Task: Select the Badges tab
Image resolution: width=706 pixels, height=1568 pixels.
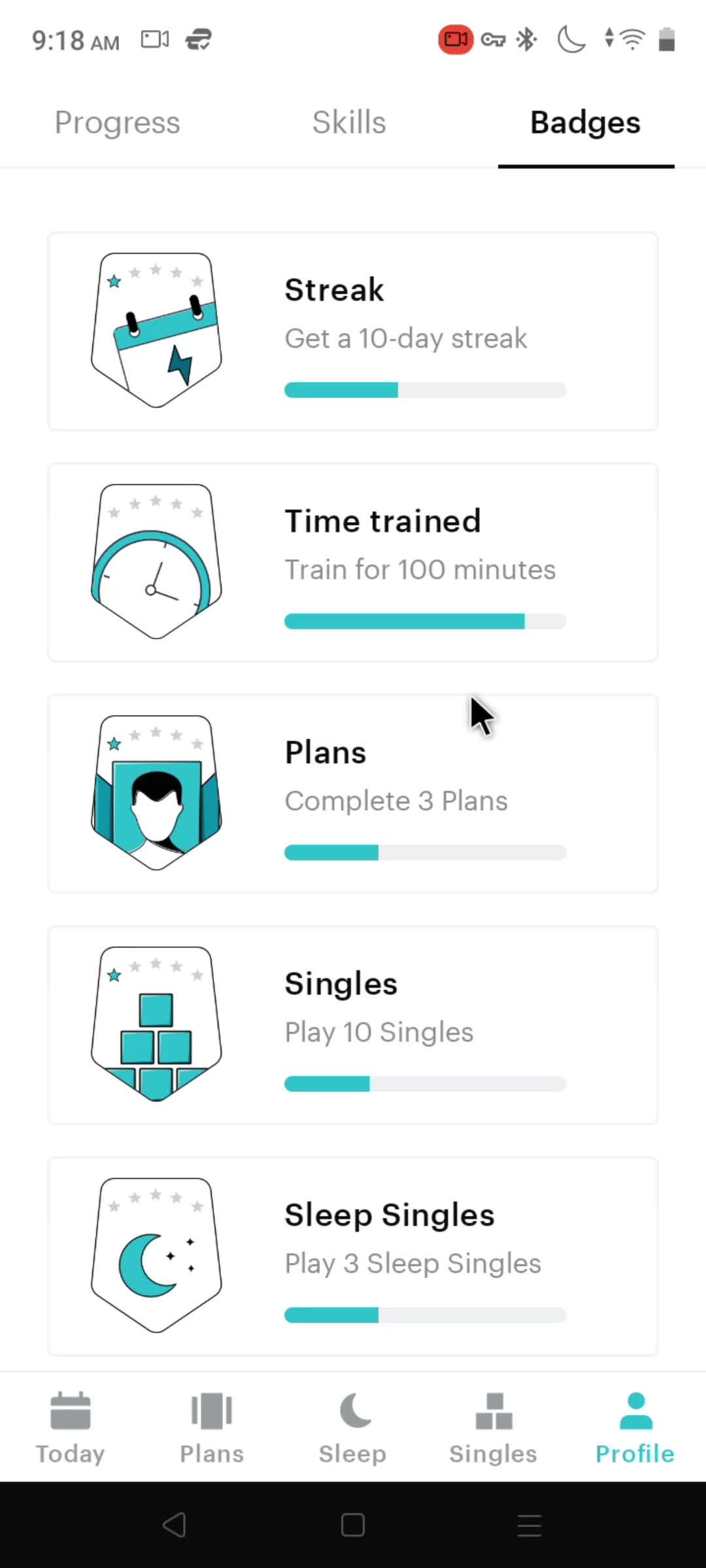Action: [x=586, y=122]
